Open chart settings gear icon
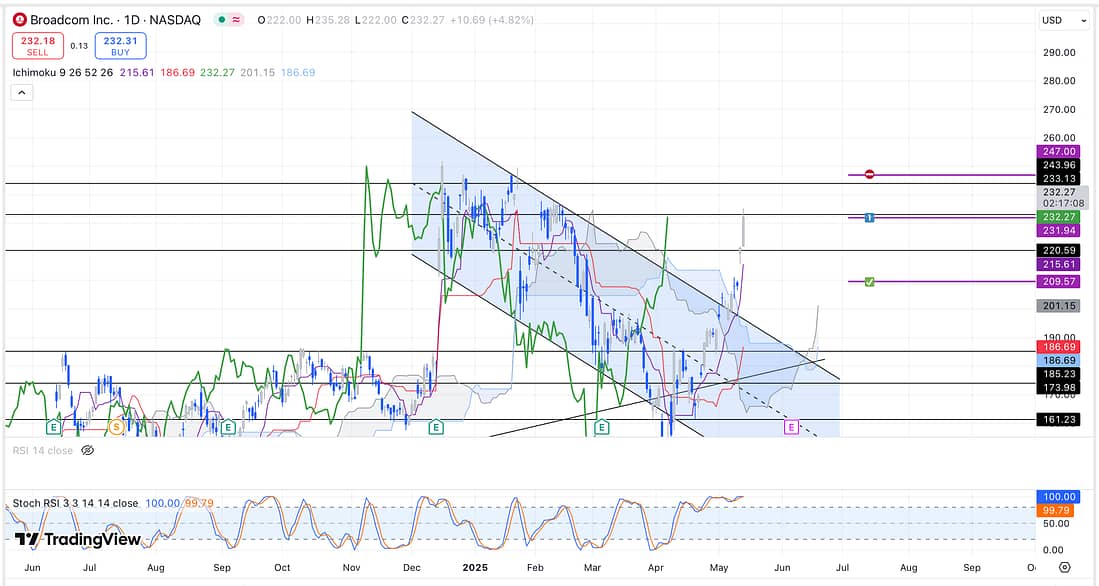Screen dimensions: 1099x586 (1065, 567)
